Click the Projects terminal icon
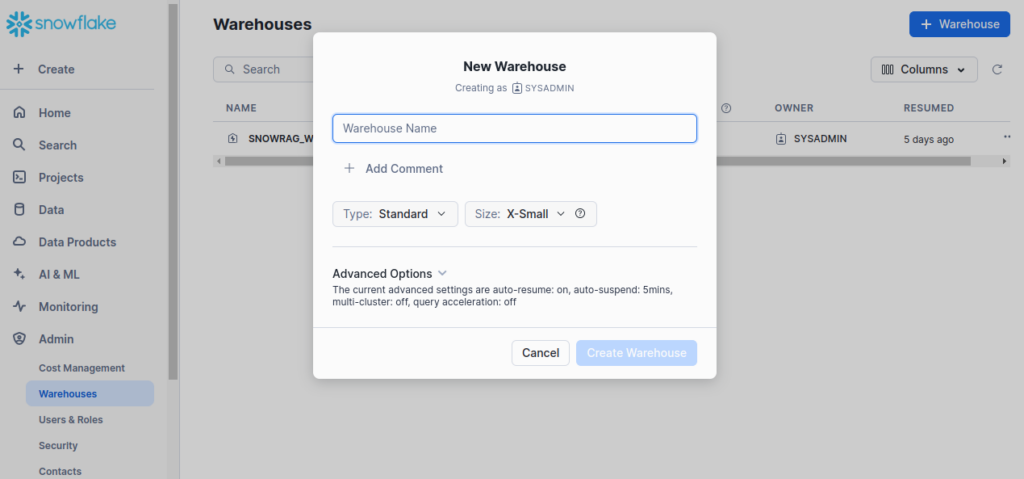 tap(19, 177)
